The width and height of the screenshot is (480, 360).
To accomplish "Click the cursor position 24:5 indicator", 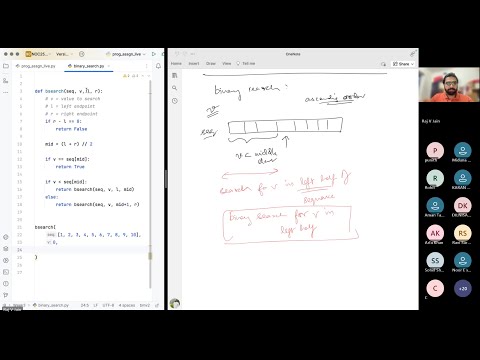I will [x=85, y=305].
